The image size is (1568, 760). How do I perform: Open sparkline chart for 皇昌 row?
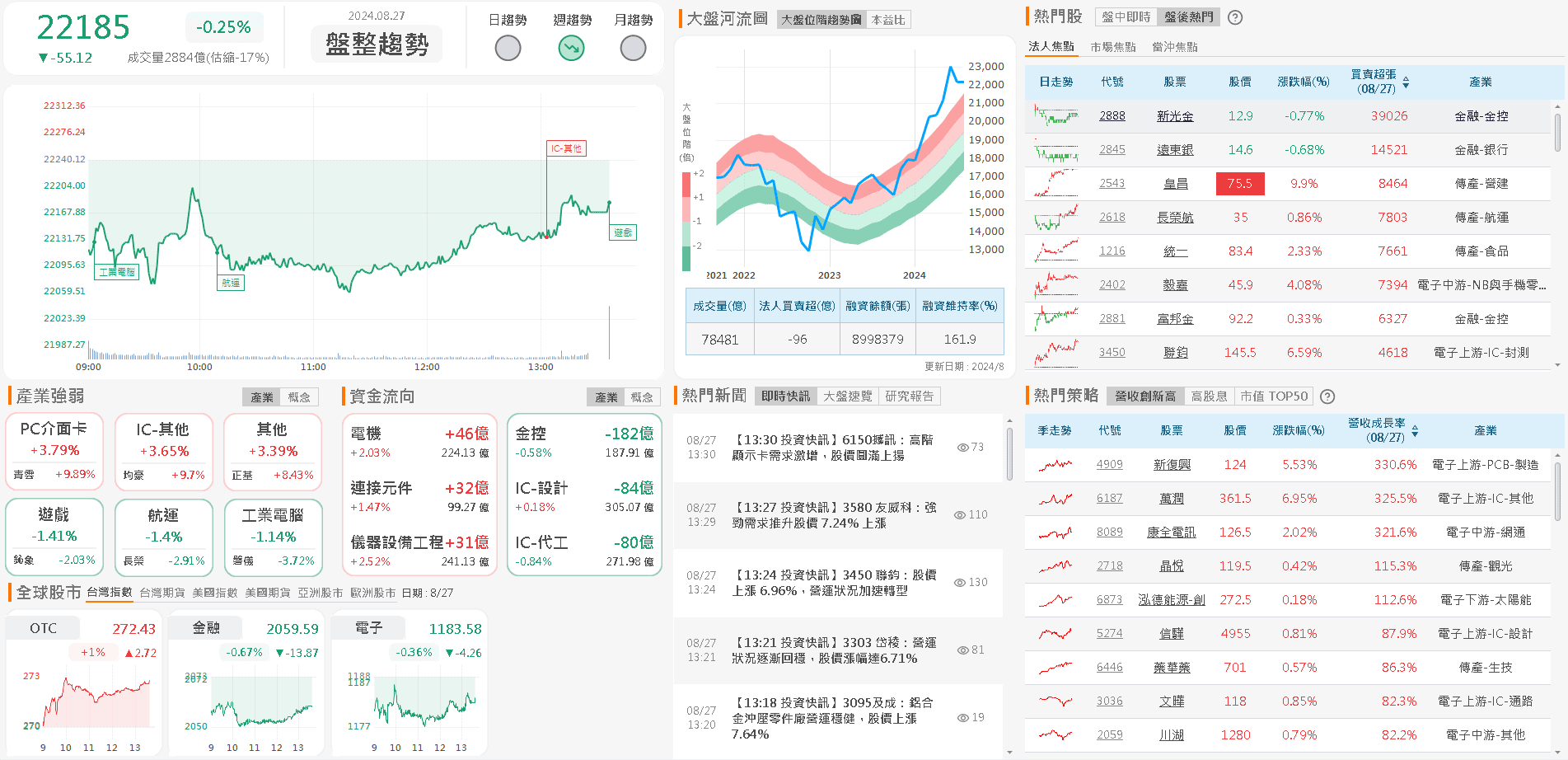tap(1056, 184)
